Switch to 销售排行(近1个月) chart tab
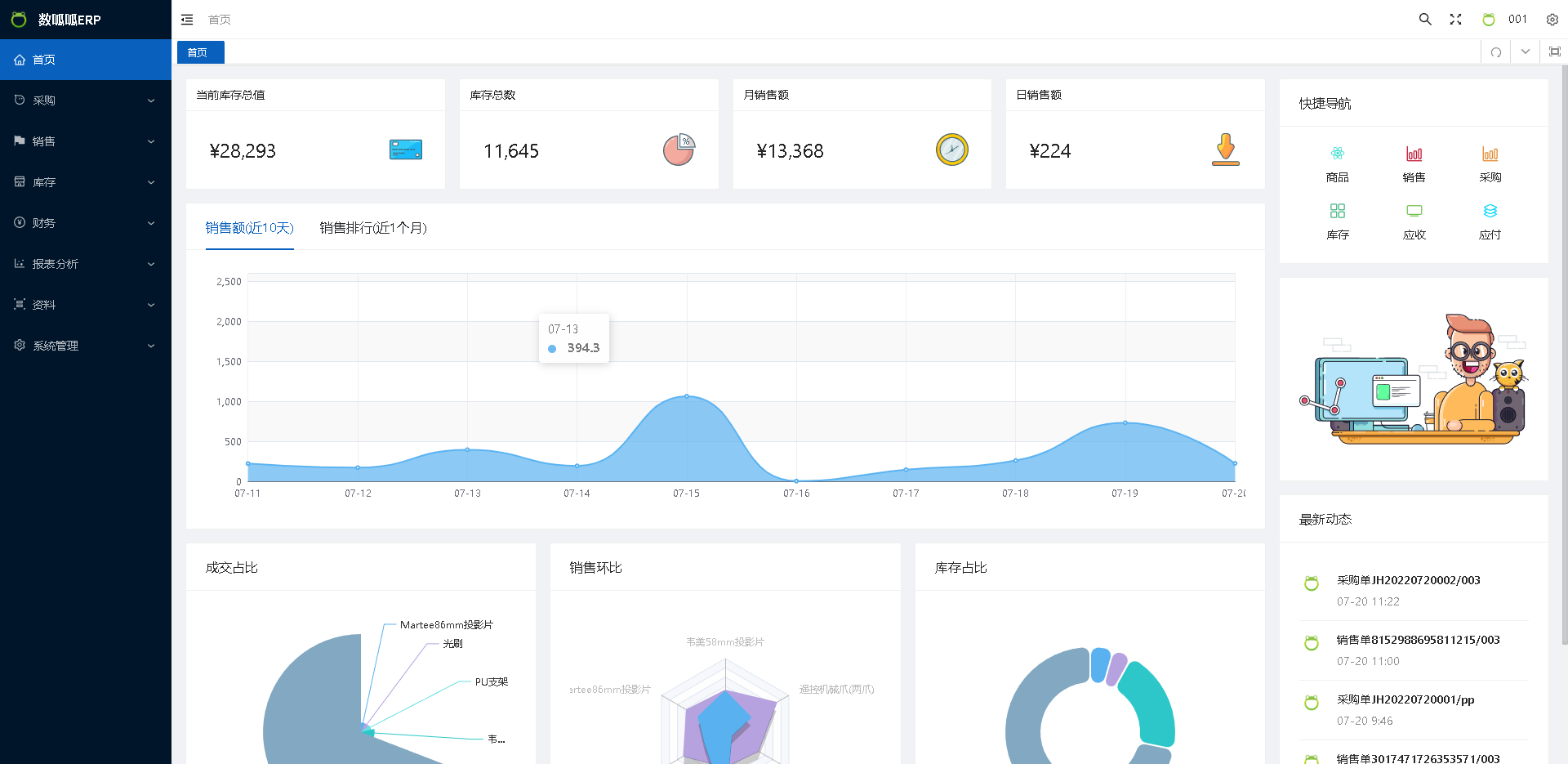1568x764 pixels. (x=373, y=228)
